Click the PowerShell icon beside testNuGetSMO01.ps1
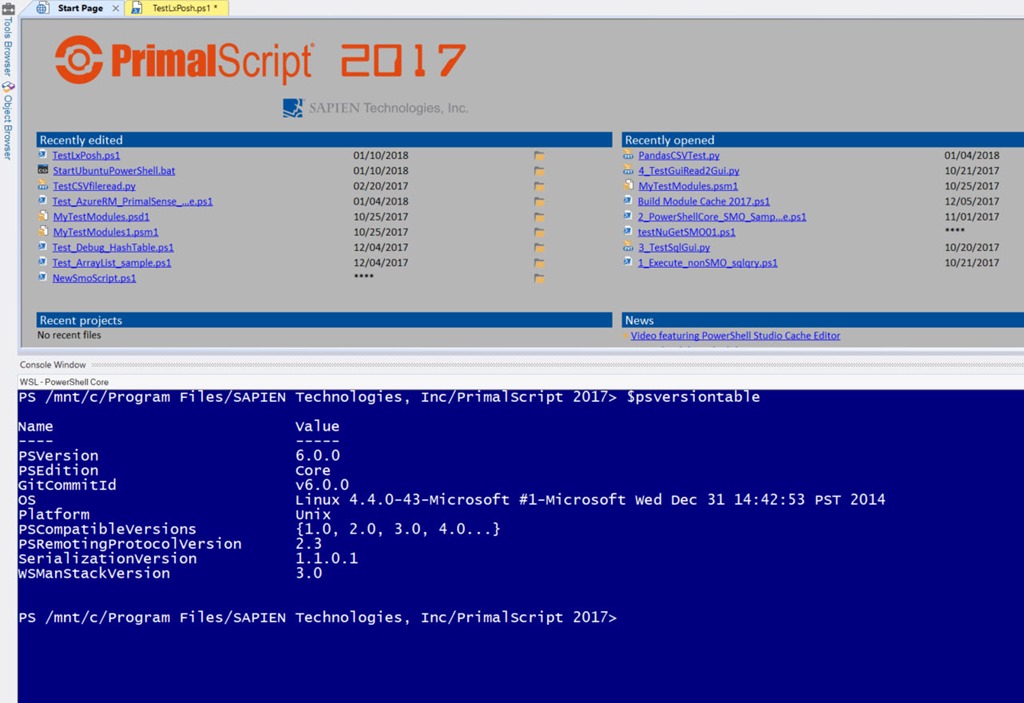1024x703 pixels. (628, 231)
